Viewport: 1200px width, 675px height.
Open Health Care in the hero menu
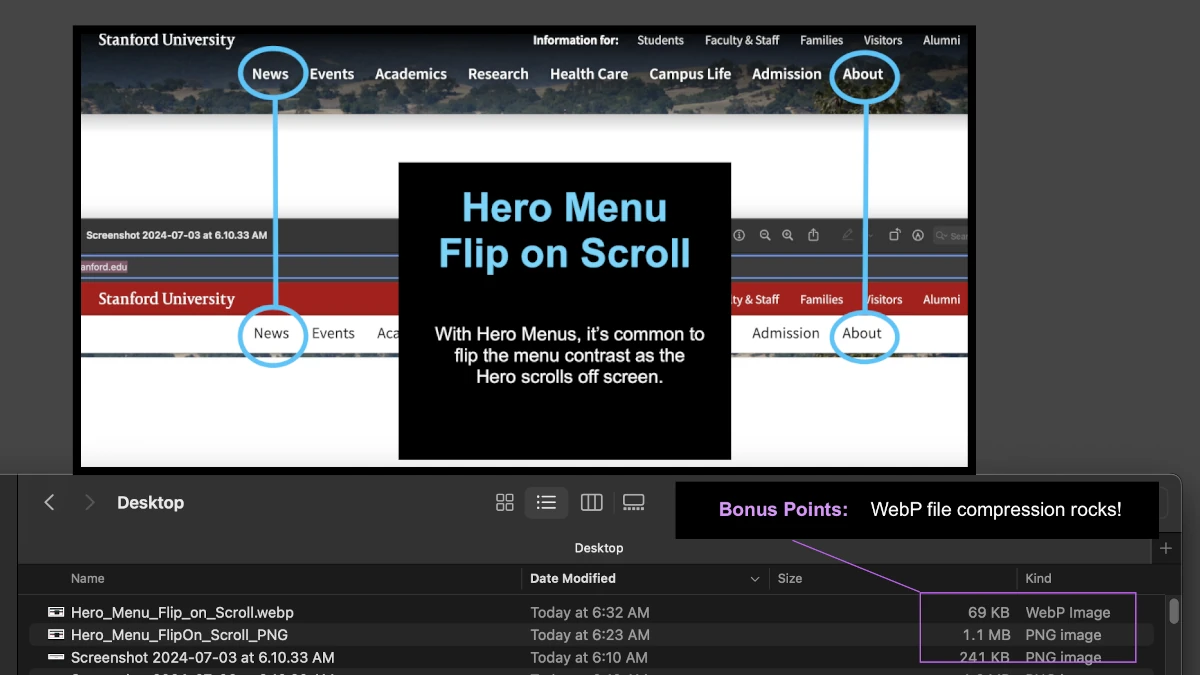coord(589,74)
